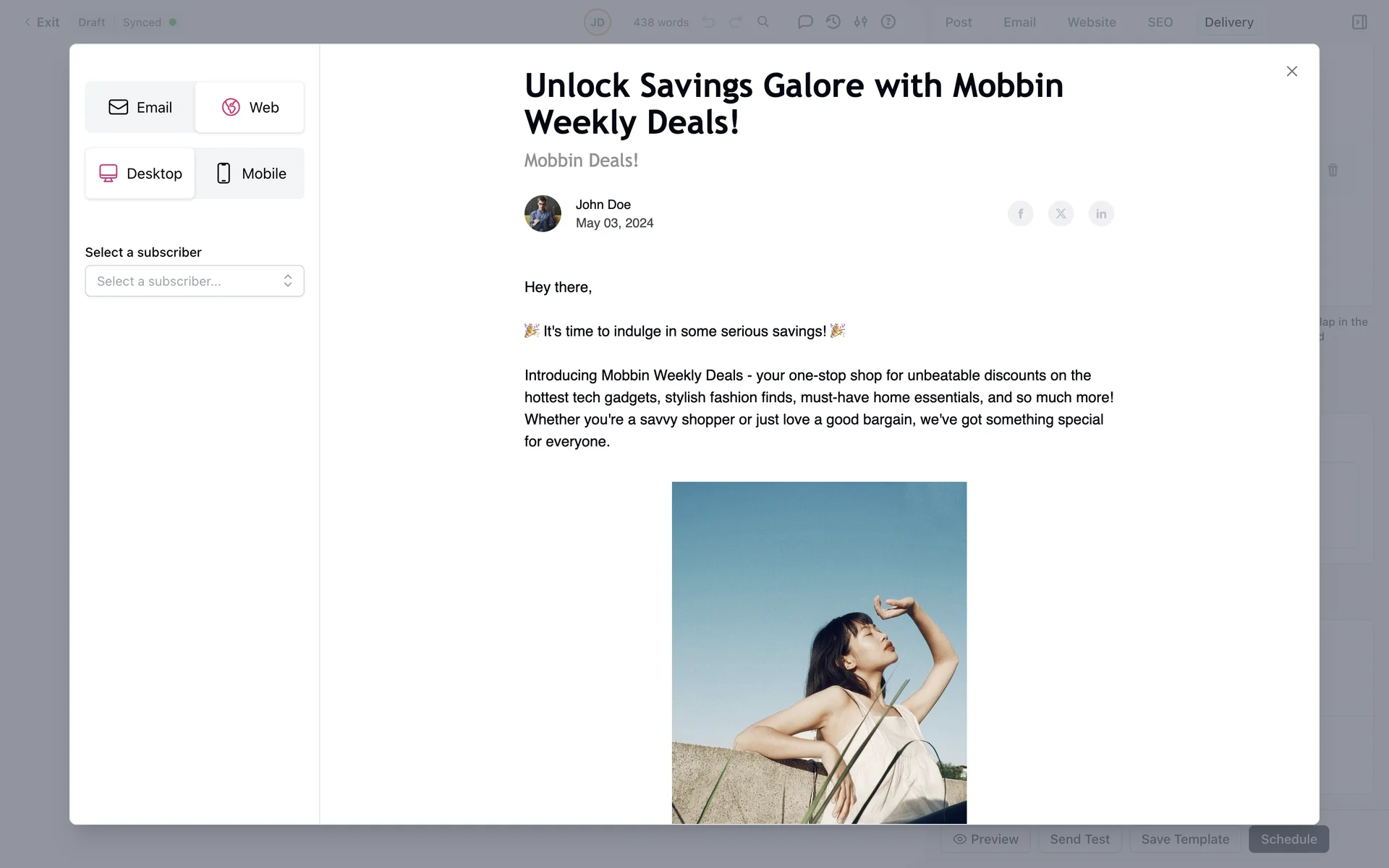Select Desktop preview layout
The image size is (1389, 868).
140,174
